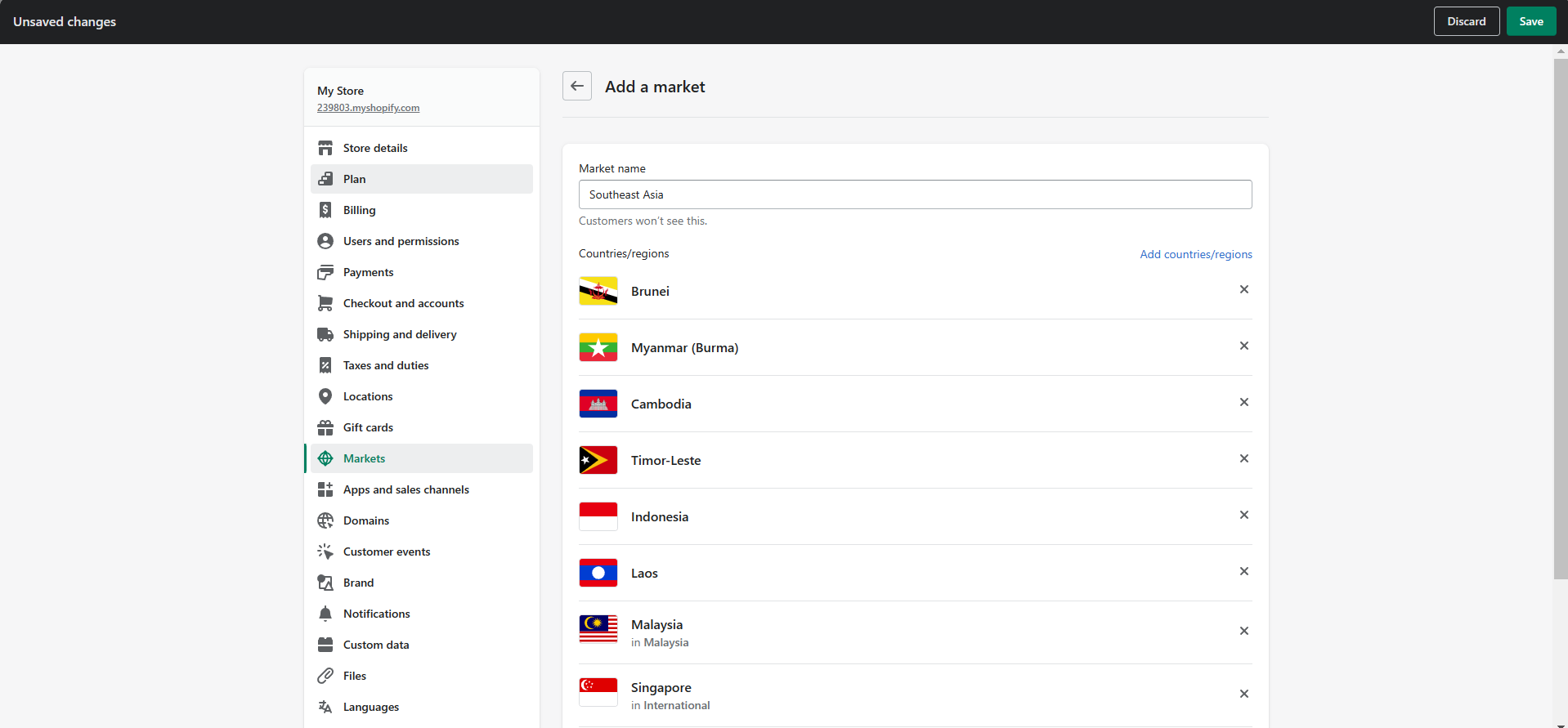
Task: Remove Brunei from the market
Action: coord(1244,289)
